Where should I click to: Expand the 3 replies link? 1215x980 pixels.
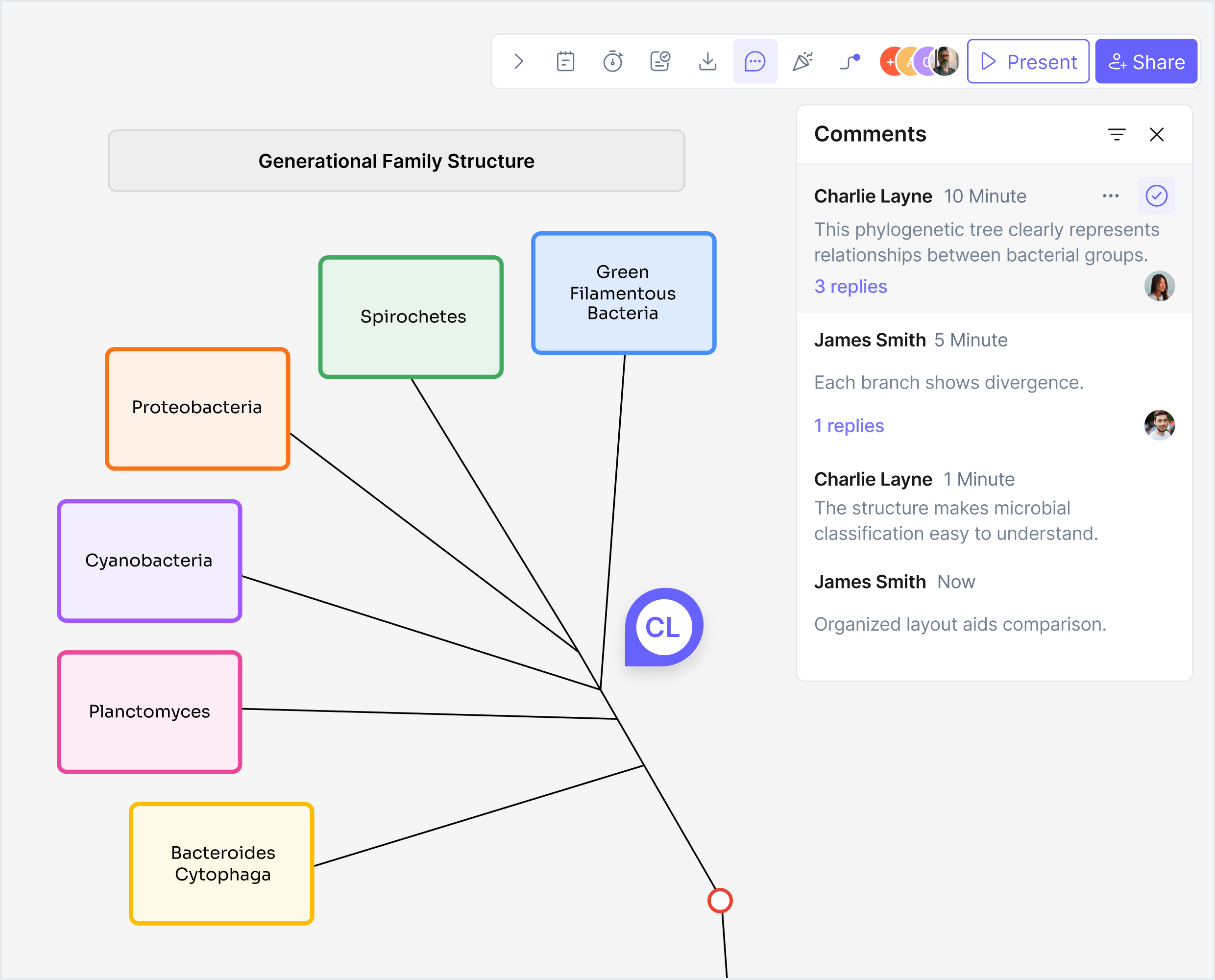tap(850, 287)
